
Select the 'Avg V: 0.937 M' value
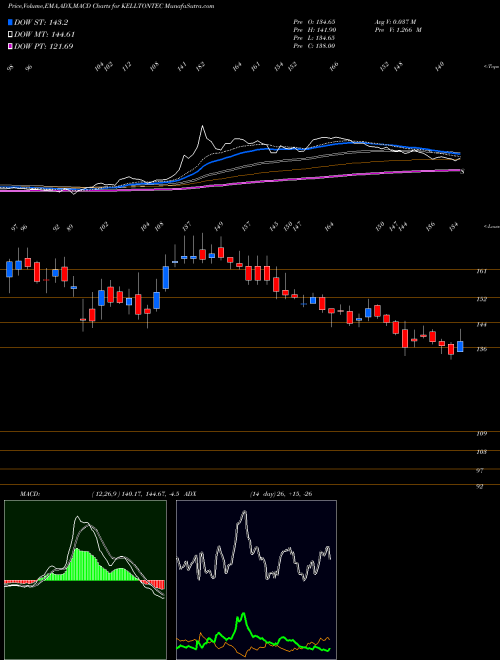click(x=395, y=21)
